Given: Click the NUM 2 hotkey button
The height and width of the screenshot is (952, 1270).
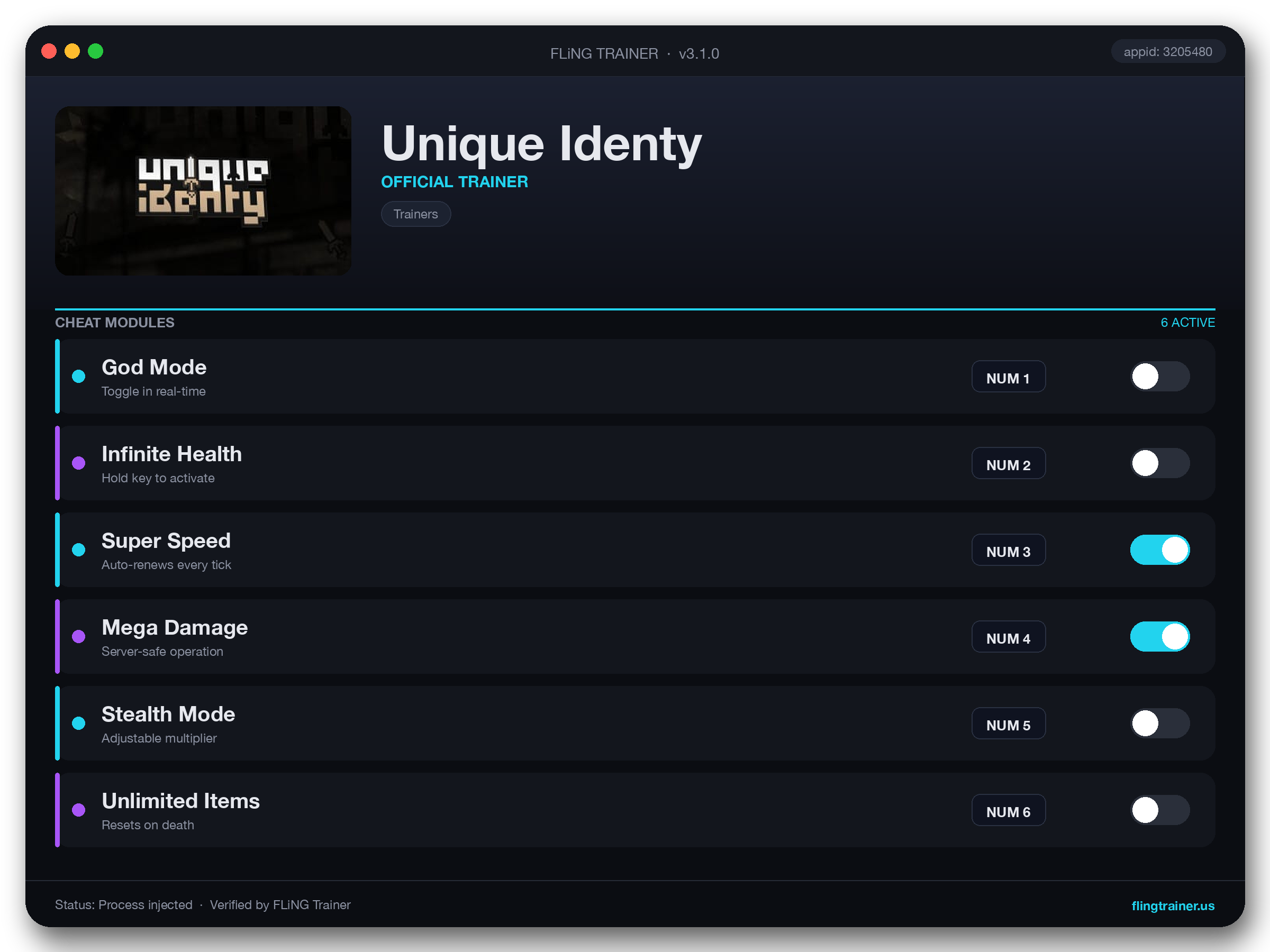Looking at the screenshot, I should coord(1008,464).
